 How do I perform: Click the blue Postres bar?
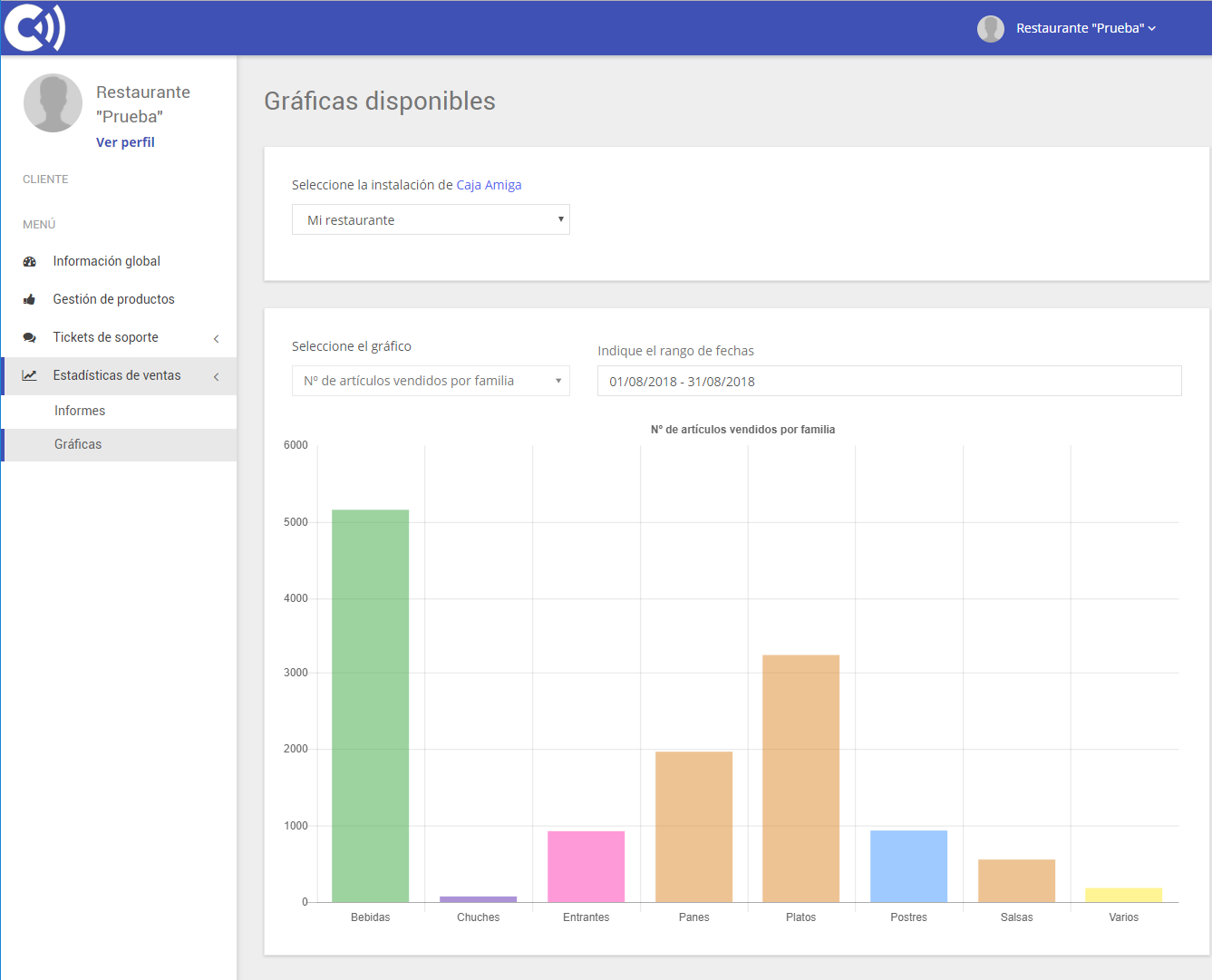point(908,867)
